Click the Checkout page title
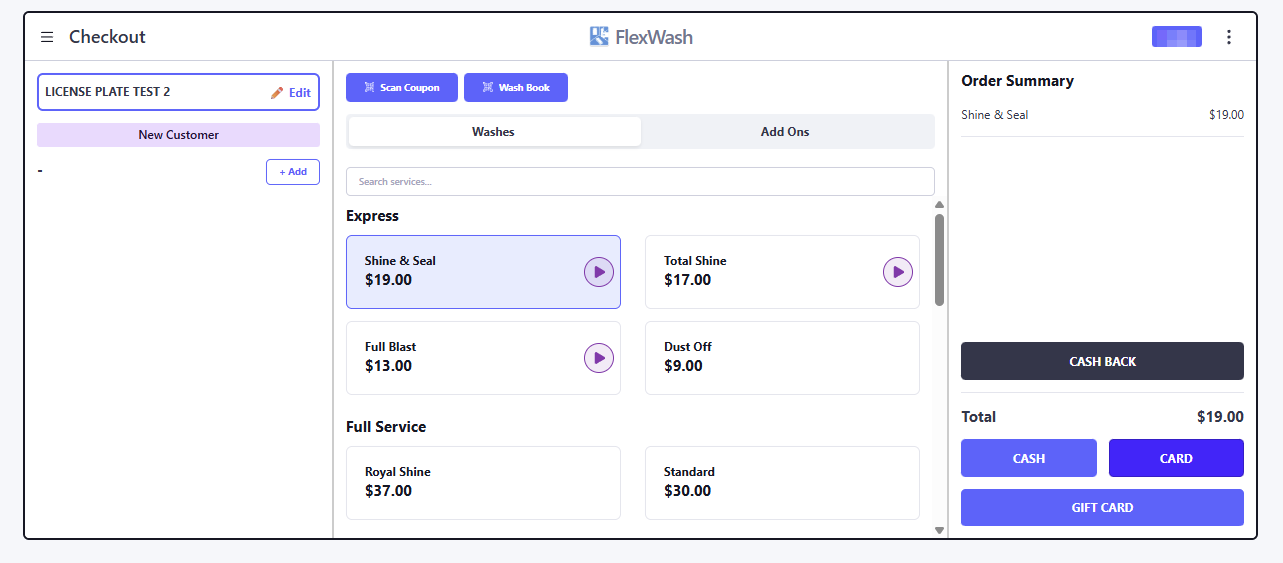The height and width of the screenshot is (563, 1283). pos(107,37)
